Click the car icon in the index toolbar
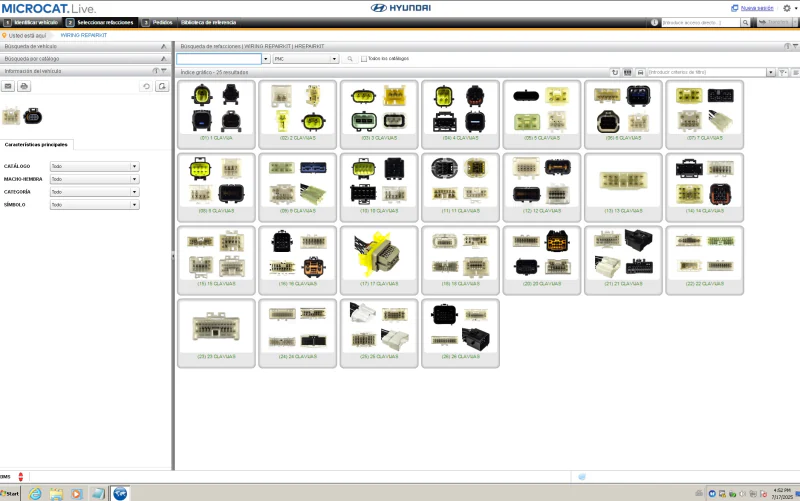Screen dimensions: 800x501 640,72
